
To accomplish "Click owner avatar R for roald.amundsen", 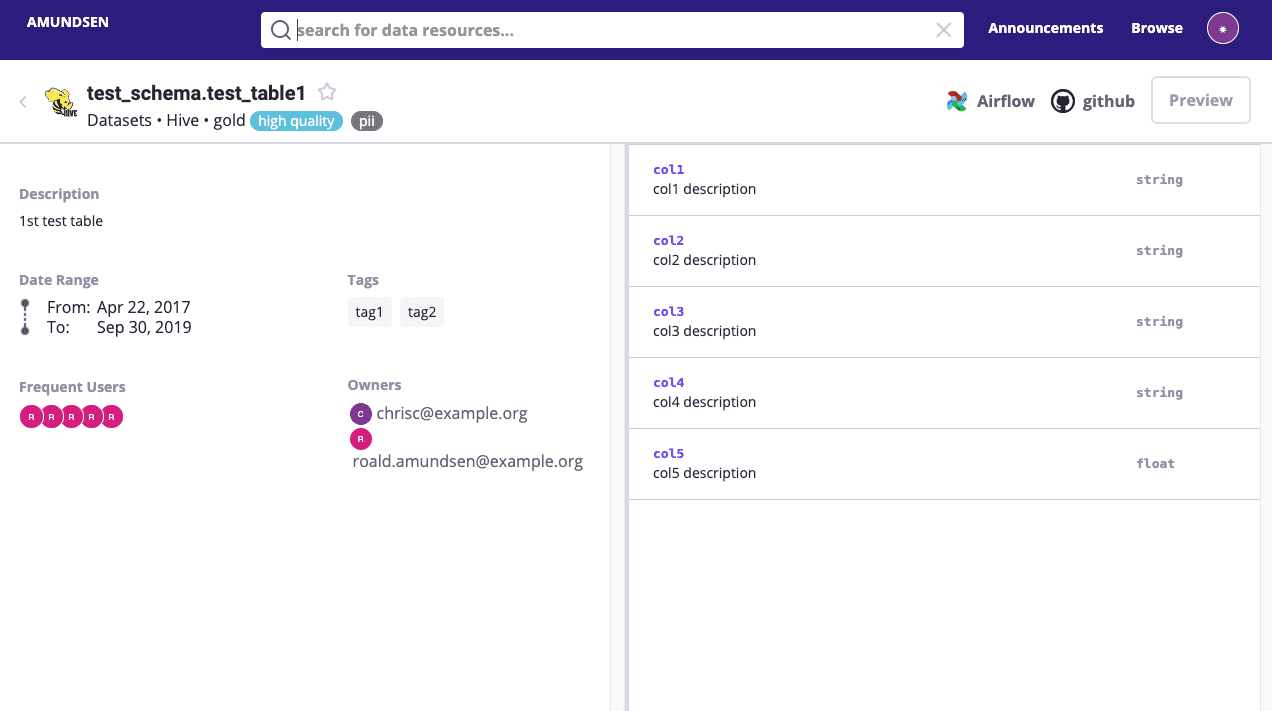I will tap(361, 438).
